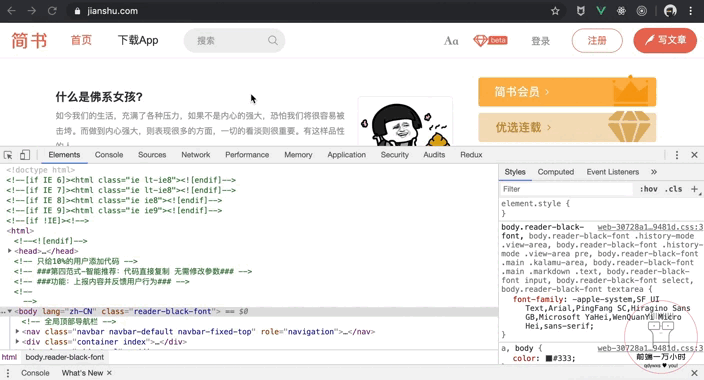Open DevTools customize three-dot menu

677,155
